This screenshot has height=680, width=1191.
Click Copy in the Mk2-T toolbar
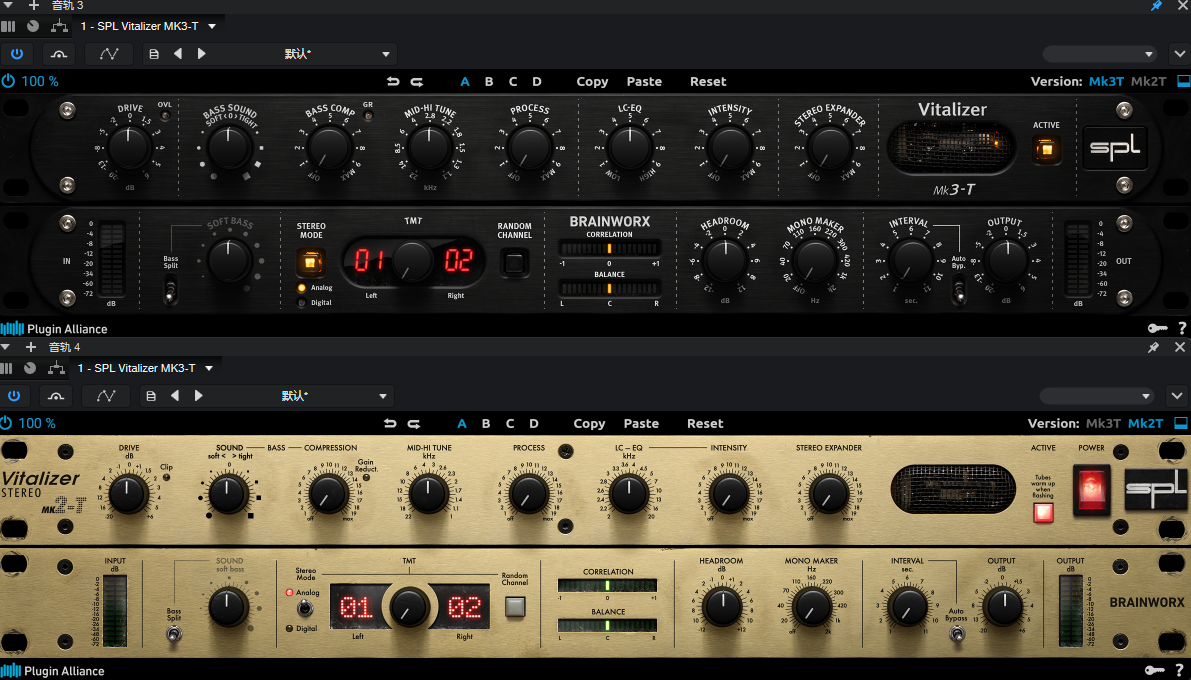589,423
